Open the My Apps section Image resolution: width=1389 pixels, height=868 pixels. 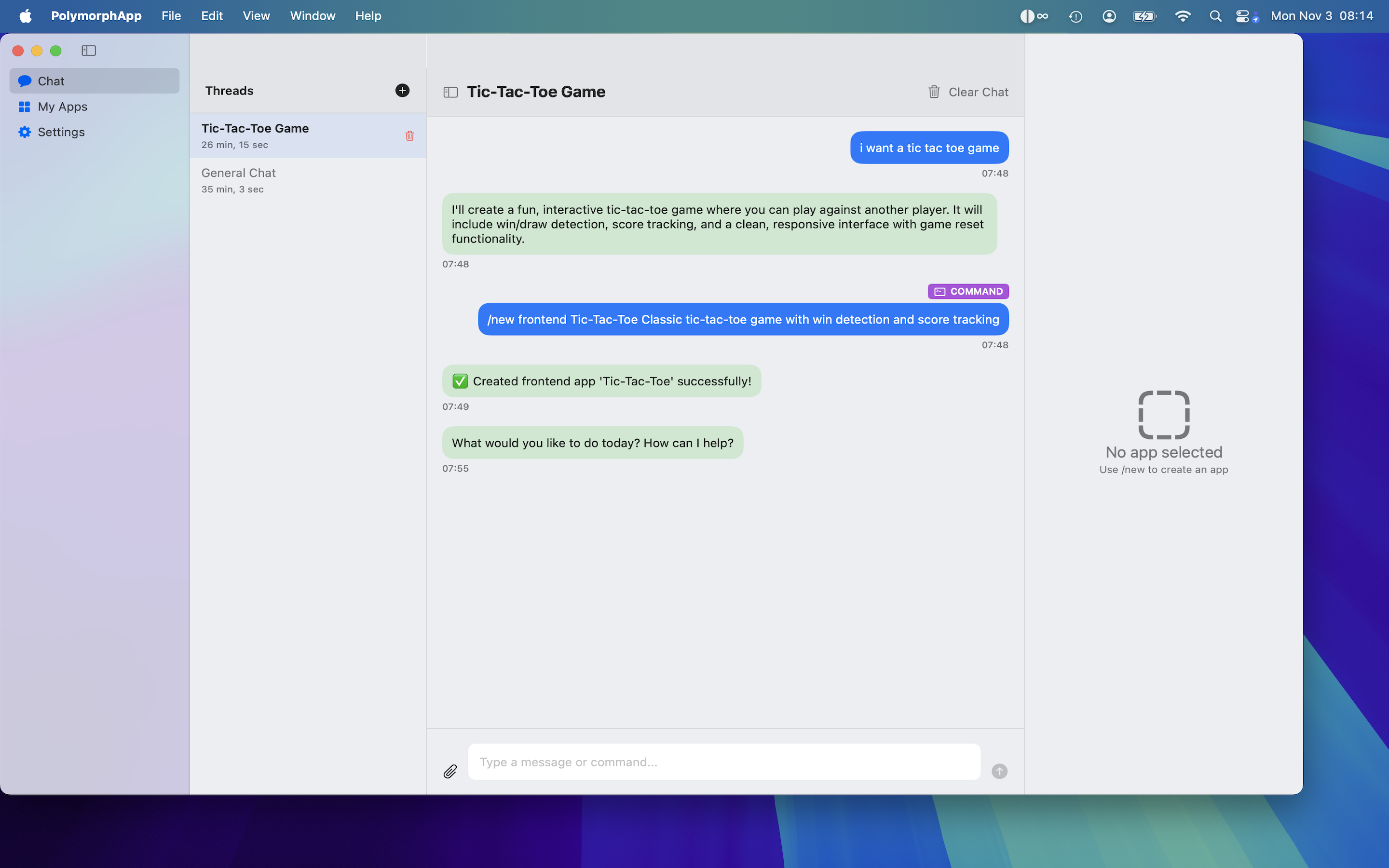pos(62,107)
